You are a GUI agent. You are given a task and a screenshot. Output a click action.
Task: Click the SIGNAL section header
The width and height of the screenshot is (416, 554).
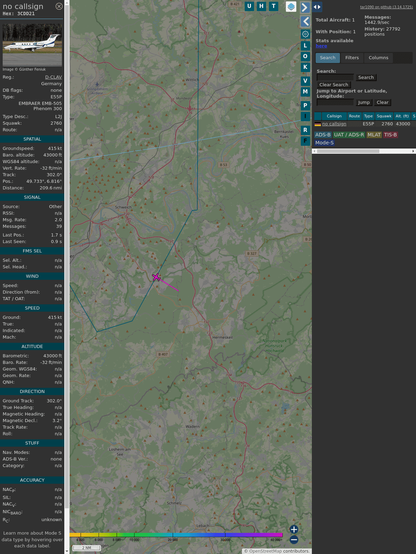[x=32, y=197]
